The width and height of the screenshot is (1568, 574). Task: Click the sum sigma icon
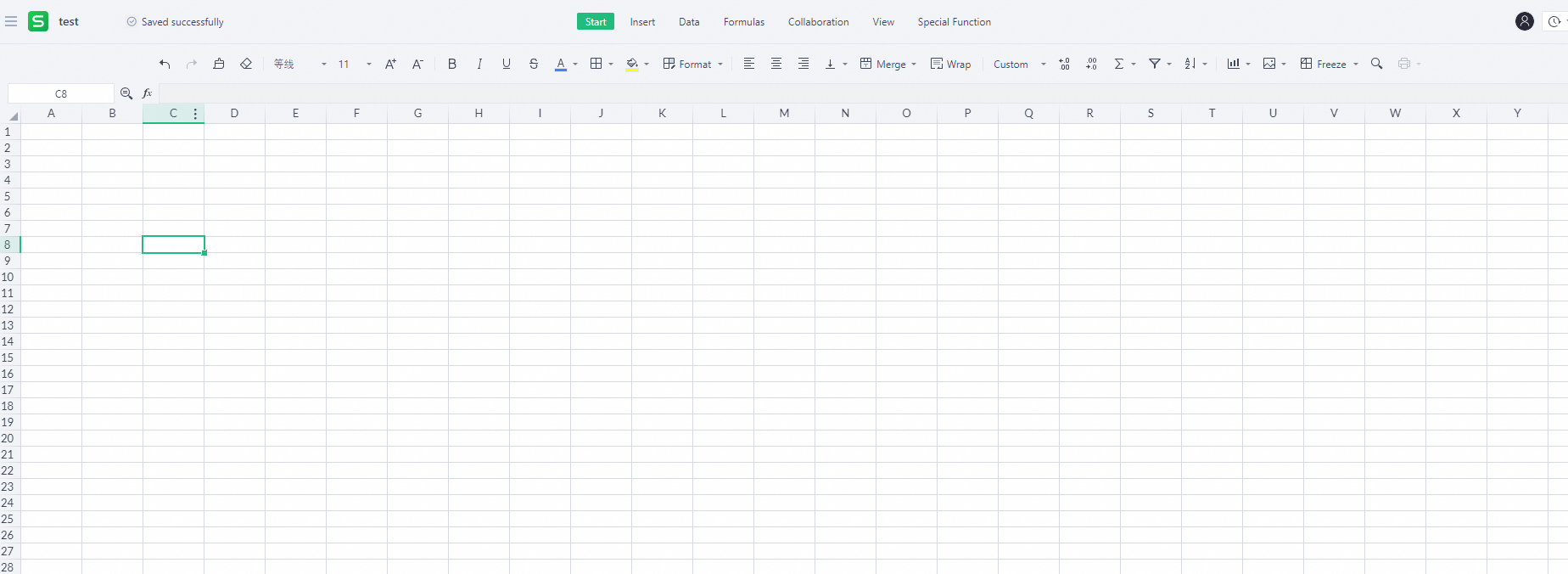1119,64
